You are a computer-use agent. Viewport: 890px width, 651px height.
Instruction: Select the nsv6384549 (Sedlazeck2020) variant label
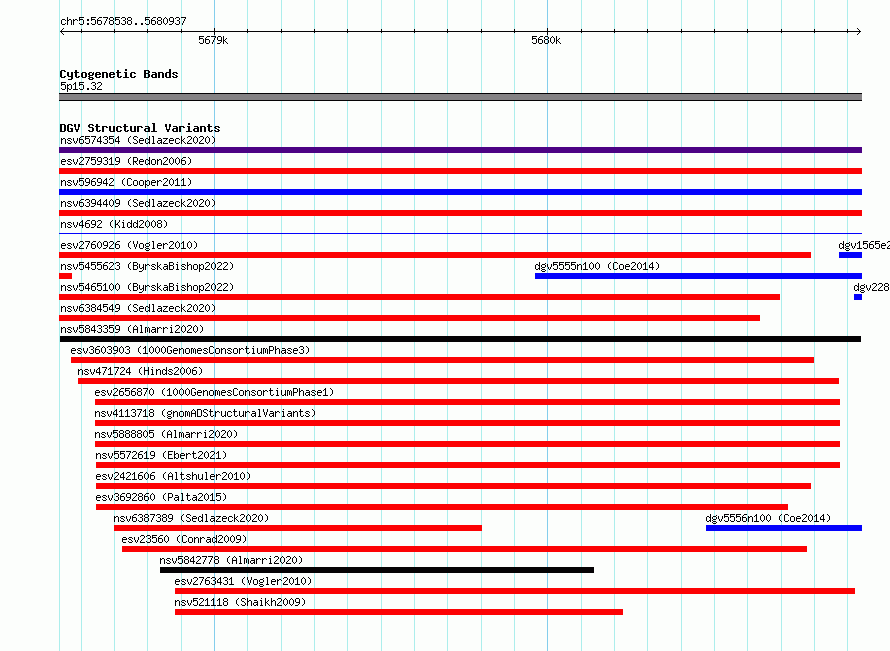tap(138, 308)
